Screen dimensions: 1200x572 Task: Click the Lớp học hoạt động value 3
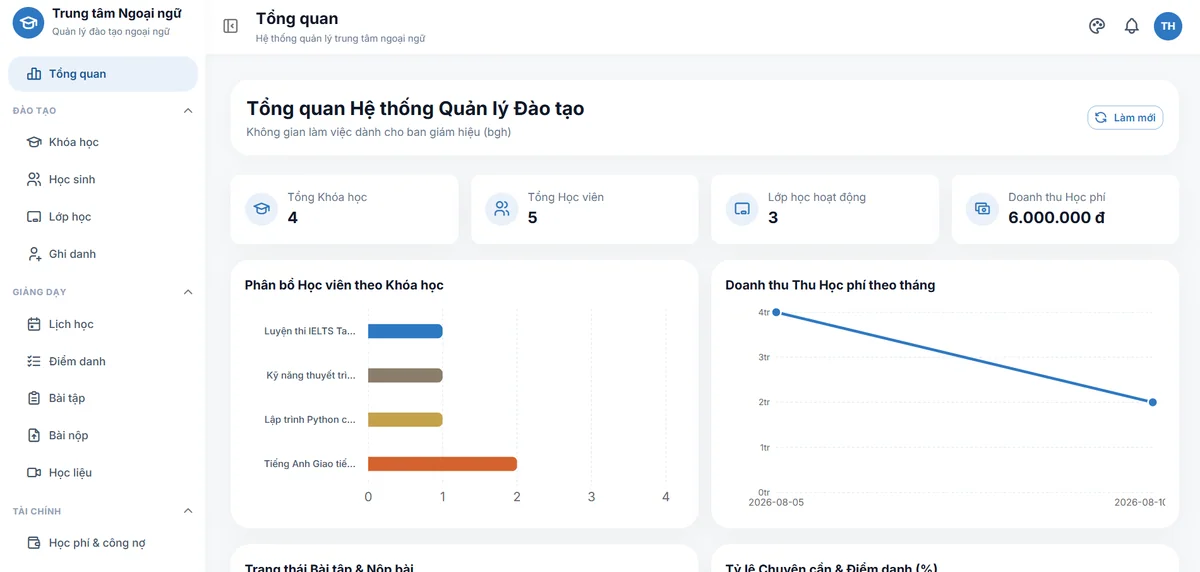point(773,218)
